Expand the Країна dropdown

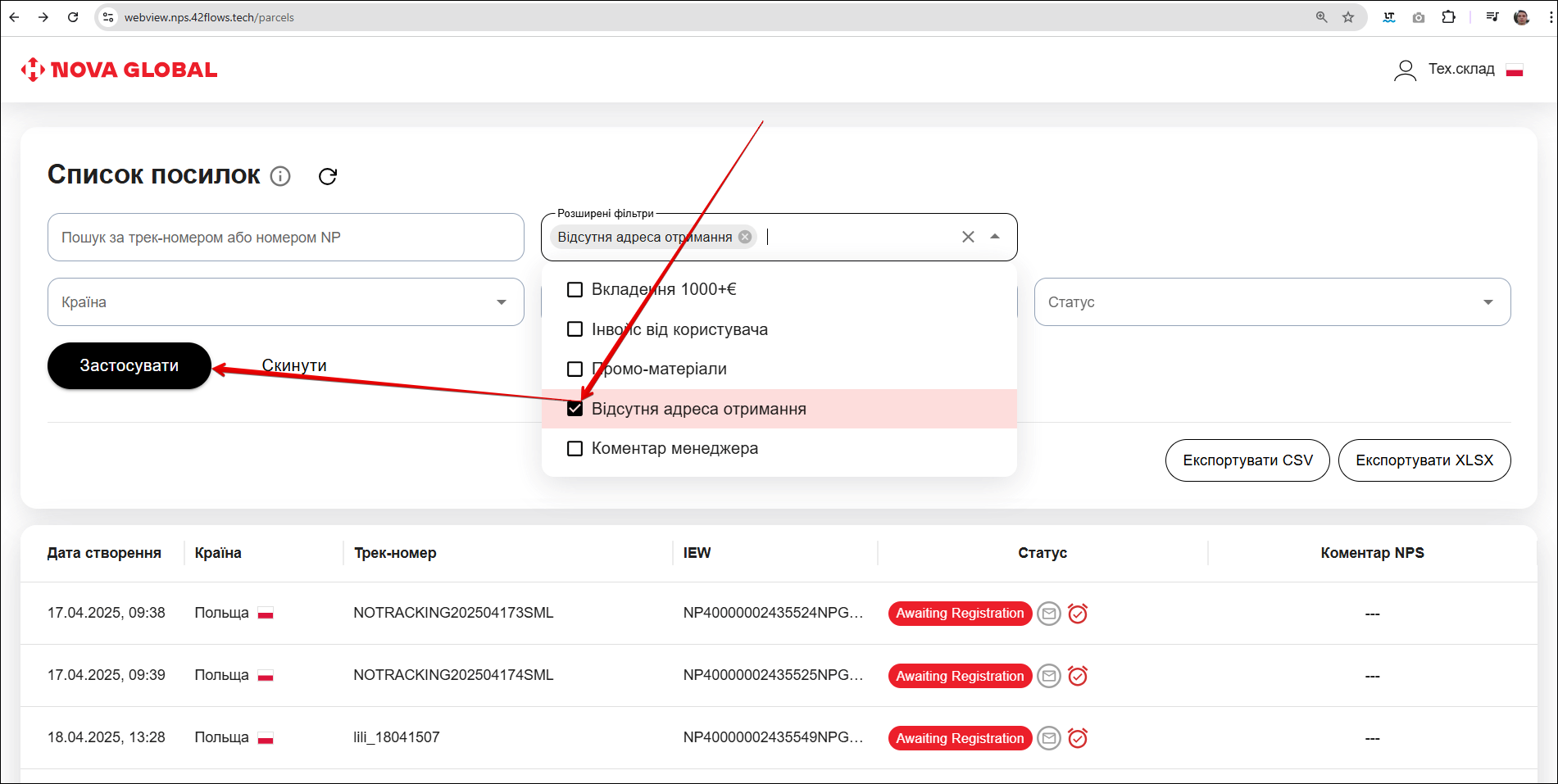(x=501, y=302)
